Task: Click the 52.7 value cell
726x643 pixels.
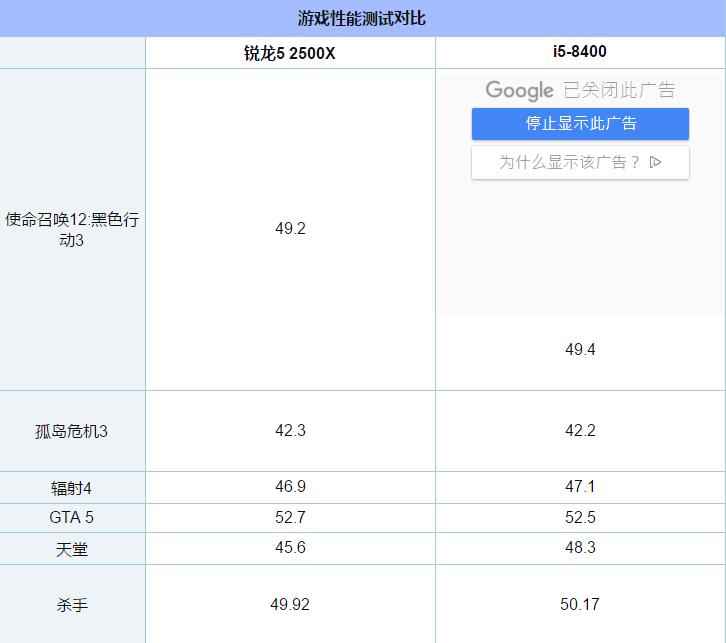Action: tap(290, 518)
